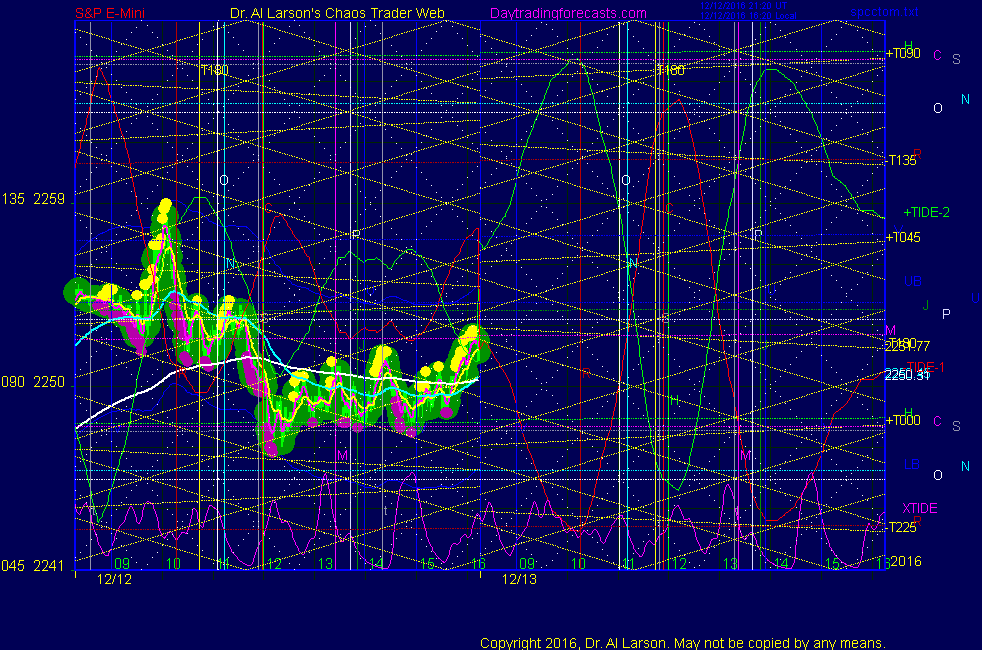982x650 pixels.
Task: Click the '2251.77' price value
Action: coord(907,346)
